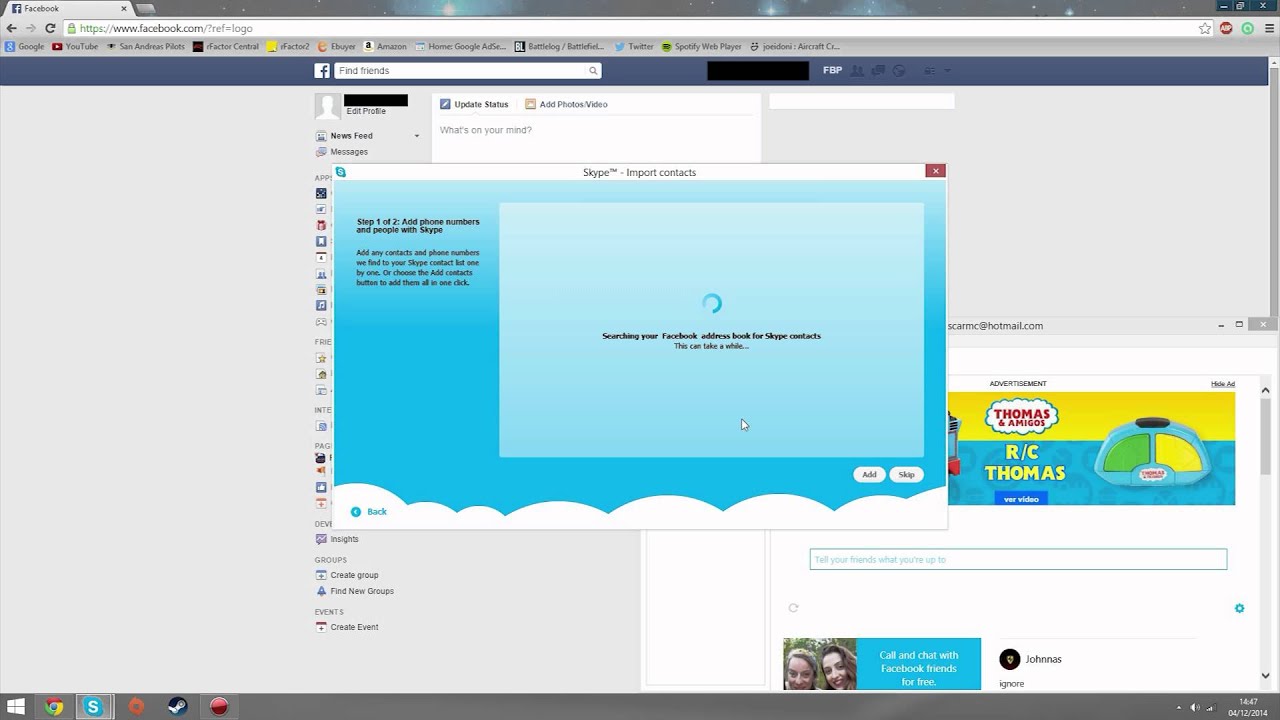
Task: Click the Skype logo in dialog title
Action: 340,172
